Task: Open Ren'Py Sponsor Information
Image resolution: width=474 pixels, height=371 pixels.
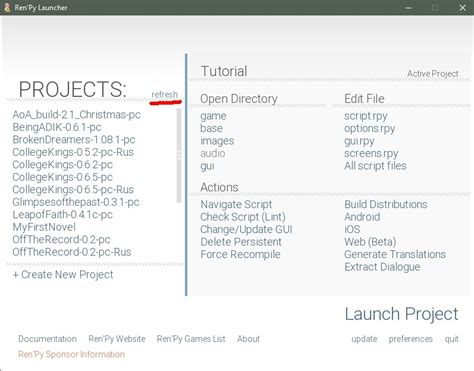Action: (72, 354)
